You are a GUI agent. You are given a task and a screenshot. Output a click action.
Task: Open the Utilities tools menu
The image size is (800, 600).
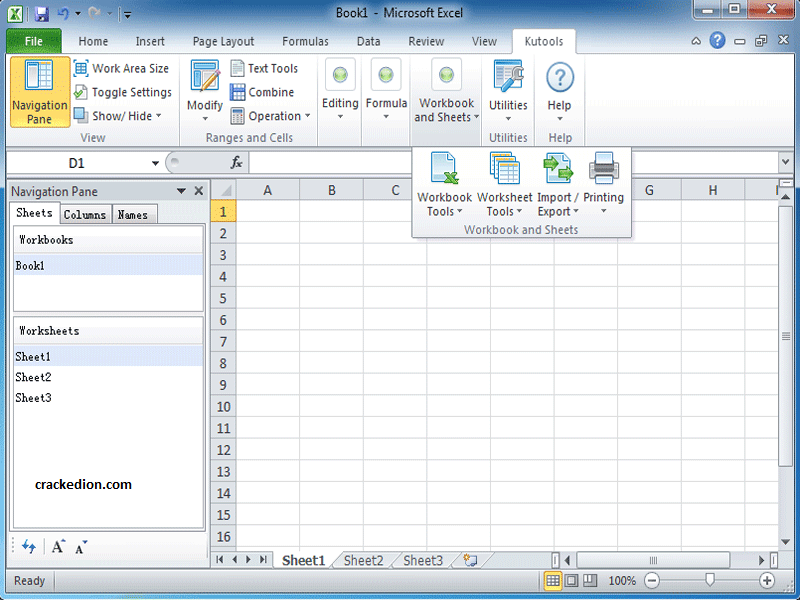click(508, 91)
